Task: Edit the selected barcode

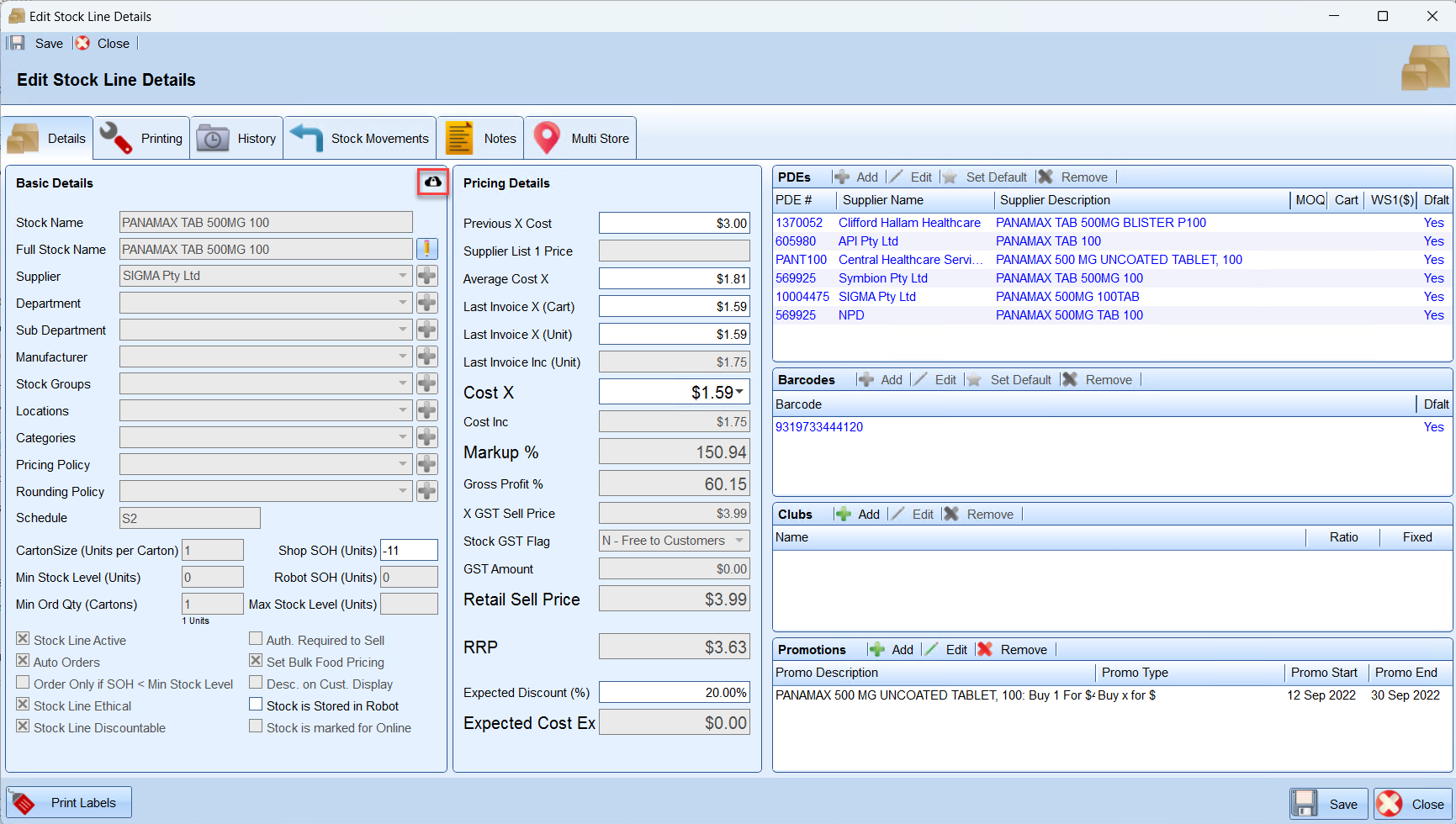Action: click(x=935, y=379)
